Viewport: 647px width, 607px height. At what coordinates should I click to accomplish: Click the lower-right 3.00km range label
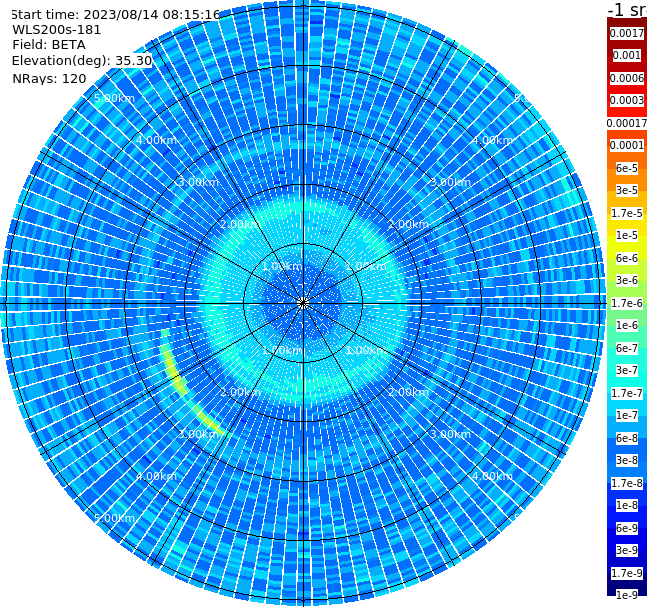tap(450, 434)
